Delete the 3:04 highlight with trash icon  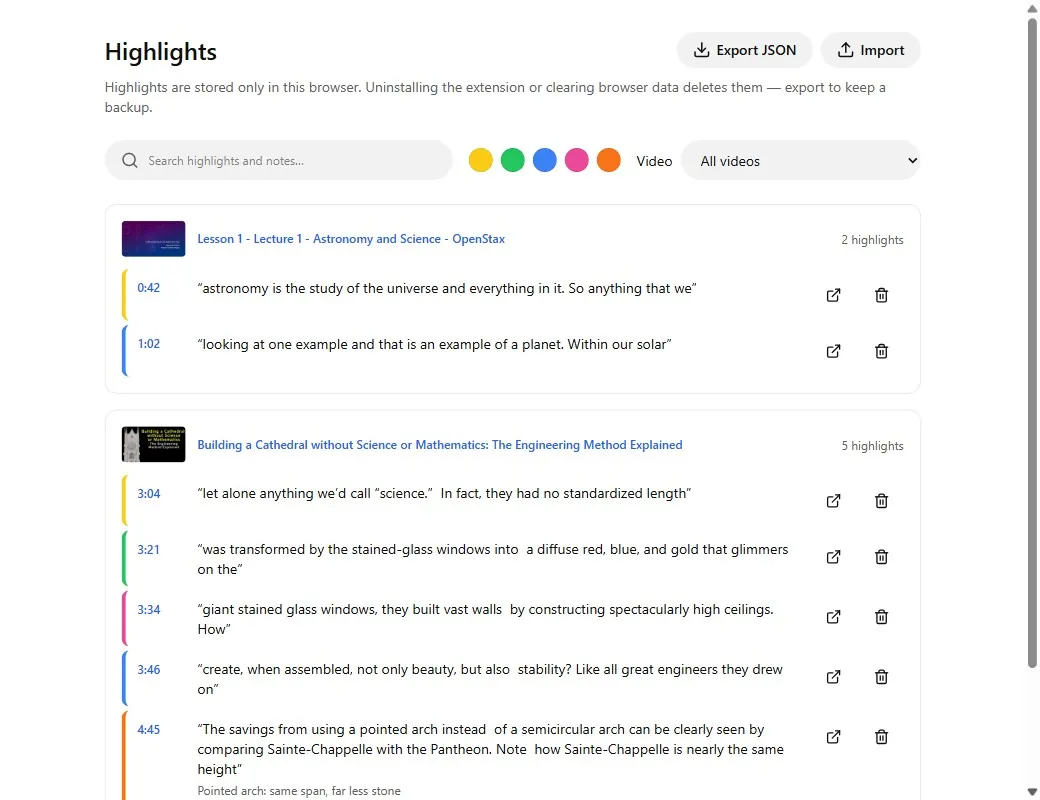coord(881,501)
